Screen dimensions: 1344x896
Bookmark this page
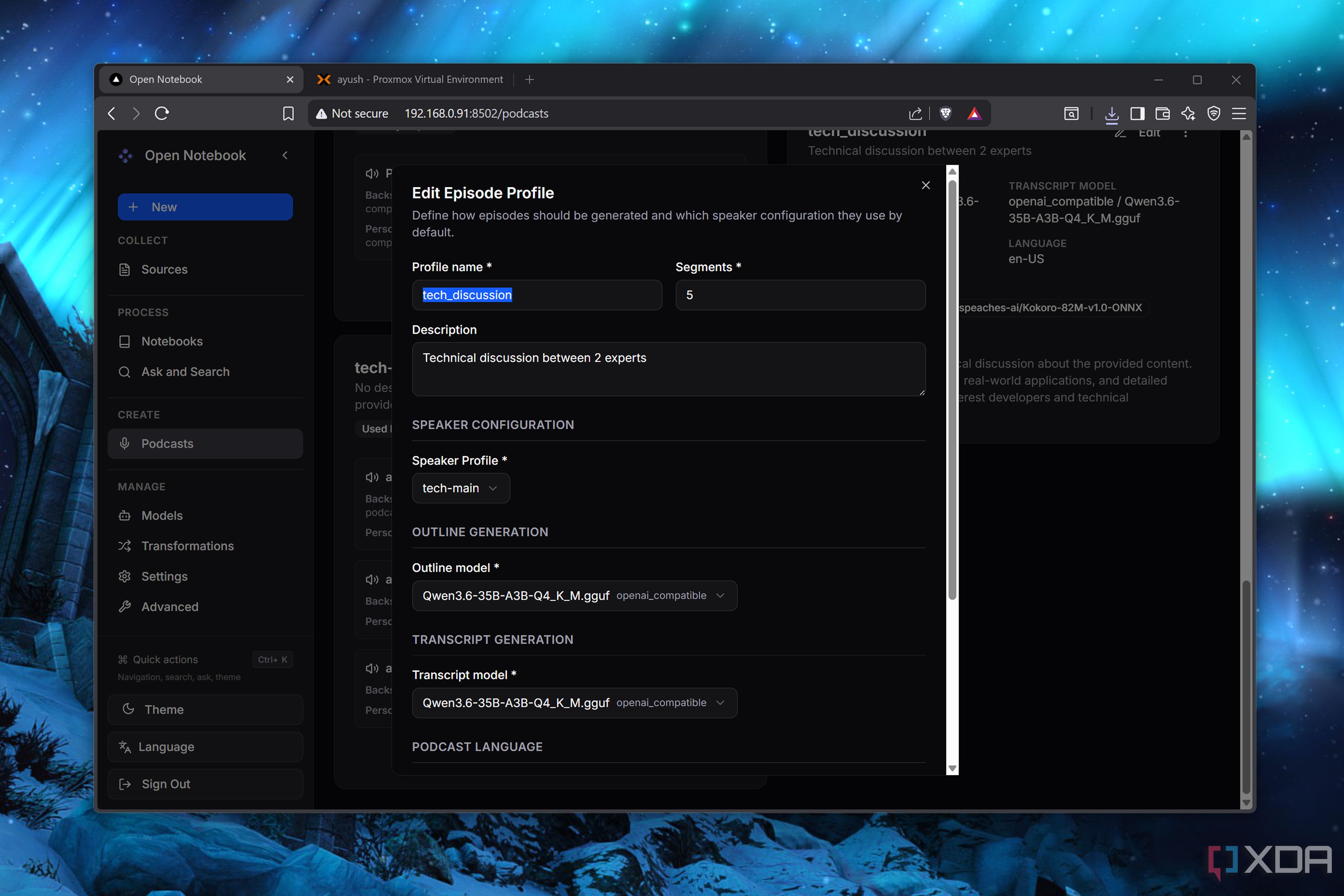(288, 113)
